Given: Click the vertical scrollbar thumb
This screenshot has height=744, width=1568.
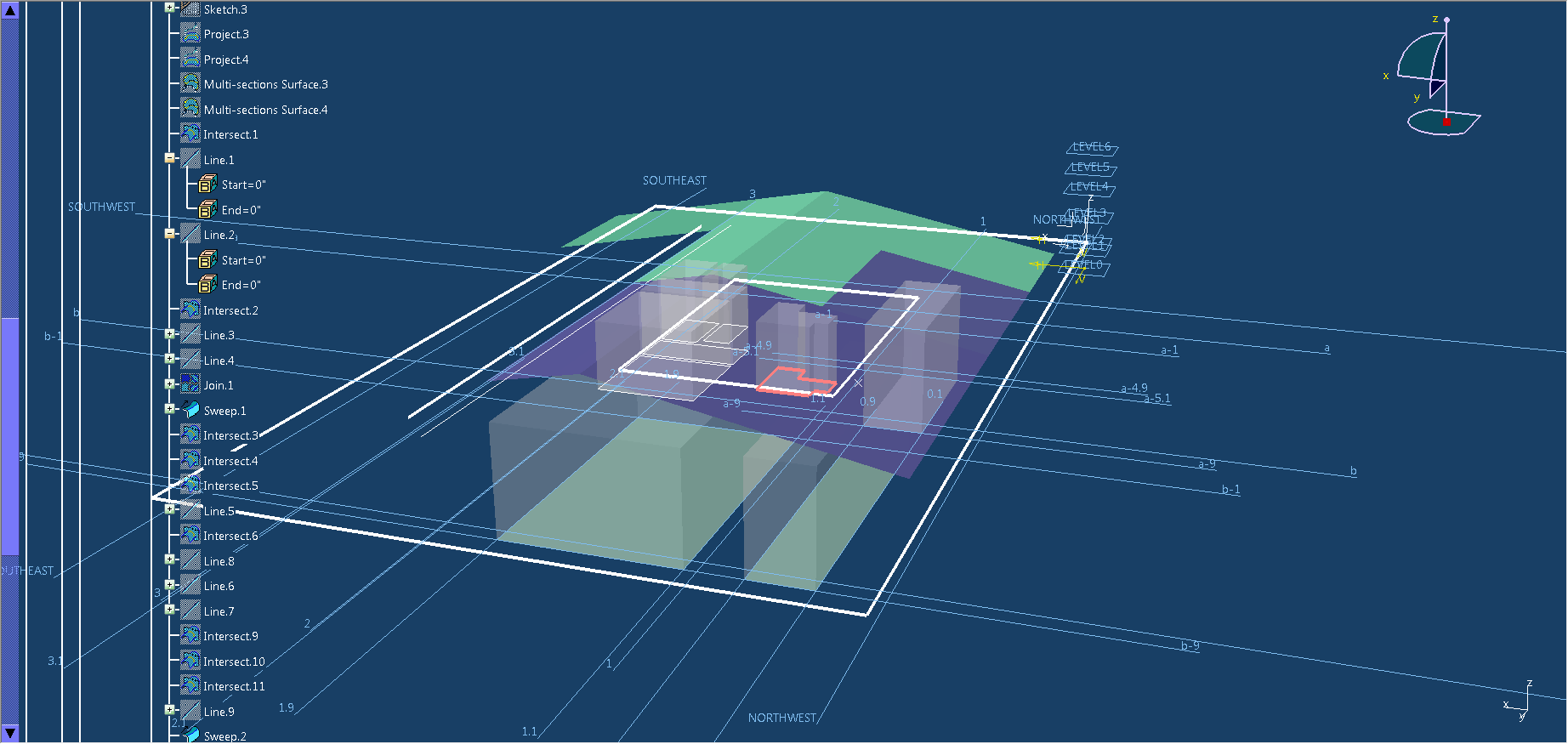Looking at the screenshot, I should [x=10, y=436].
